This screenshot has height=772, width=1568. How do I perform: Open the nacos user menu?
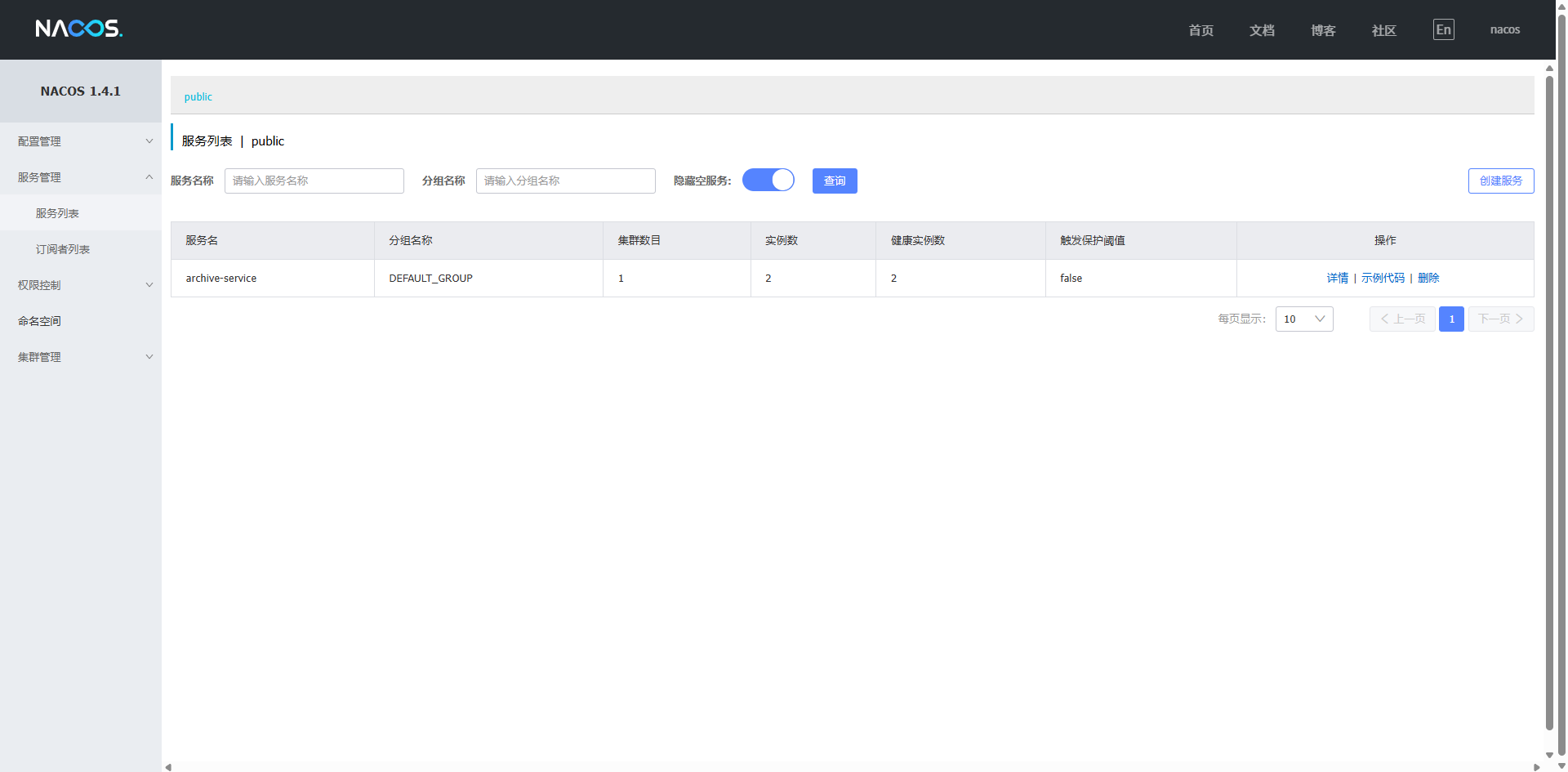click(1505, 29)
